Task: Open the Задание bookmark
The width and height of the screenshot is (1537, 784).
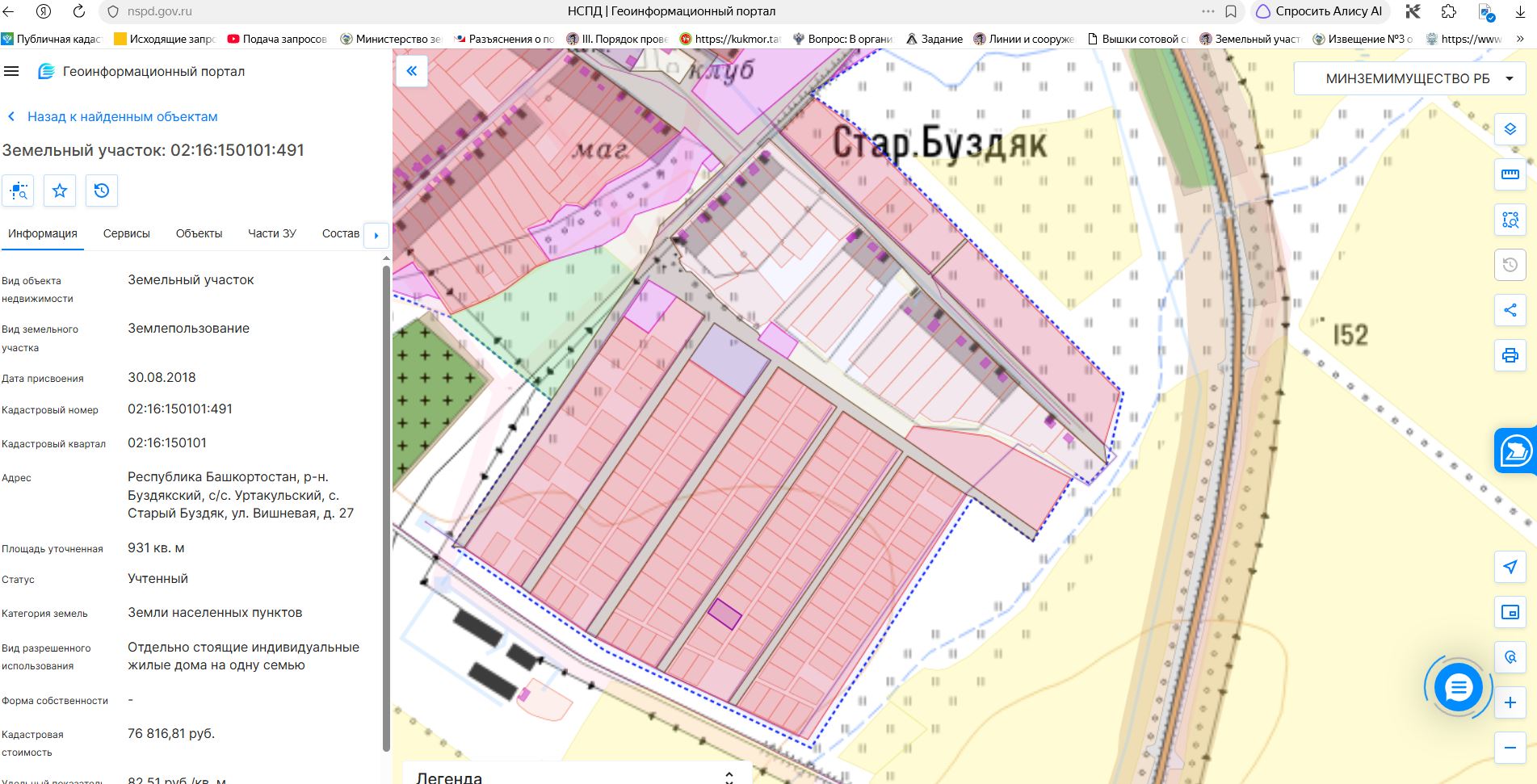Action: coord(934,39)
